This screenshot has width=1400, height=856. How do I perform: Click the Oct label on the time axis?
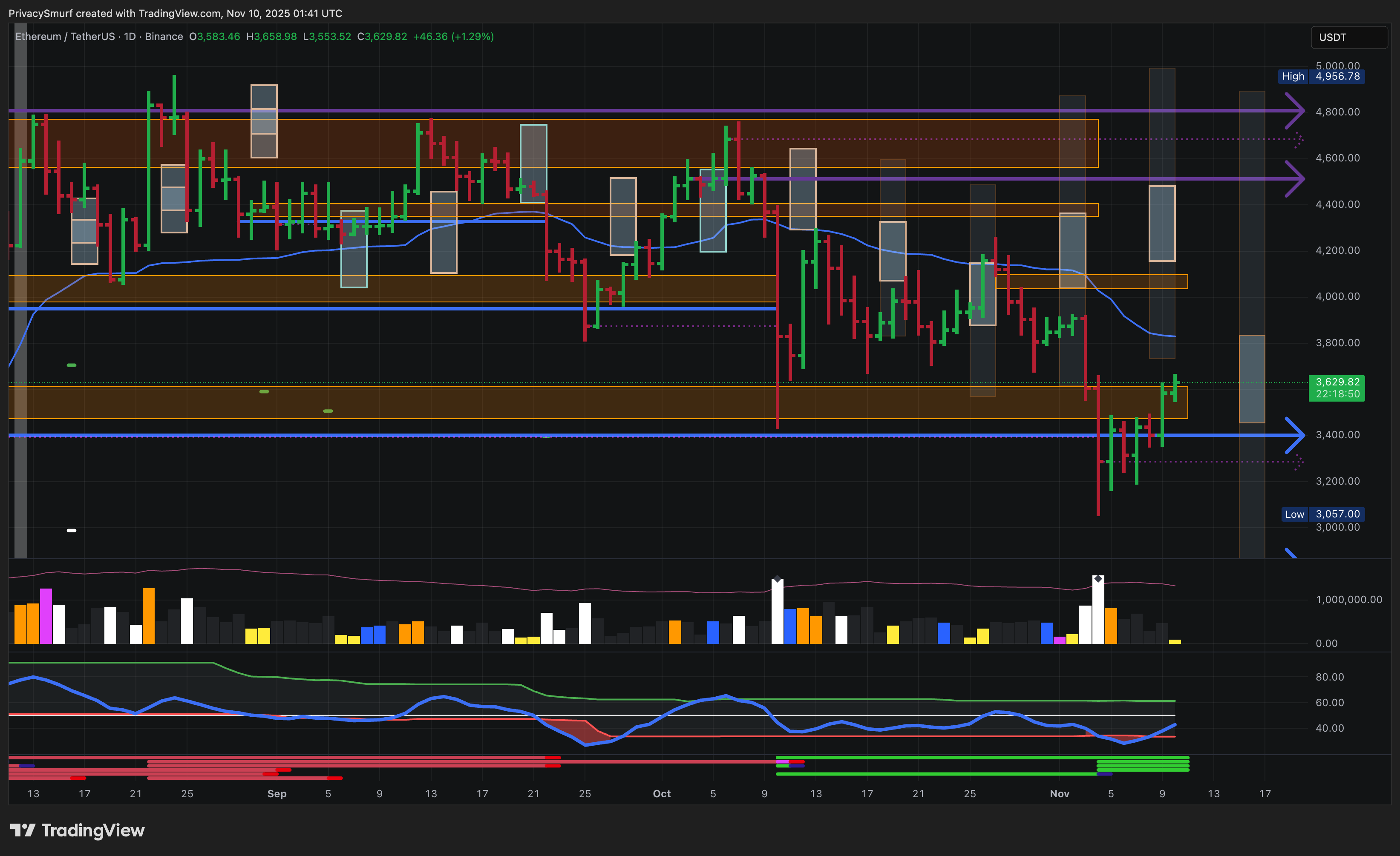click(661, 793)
